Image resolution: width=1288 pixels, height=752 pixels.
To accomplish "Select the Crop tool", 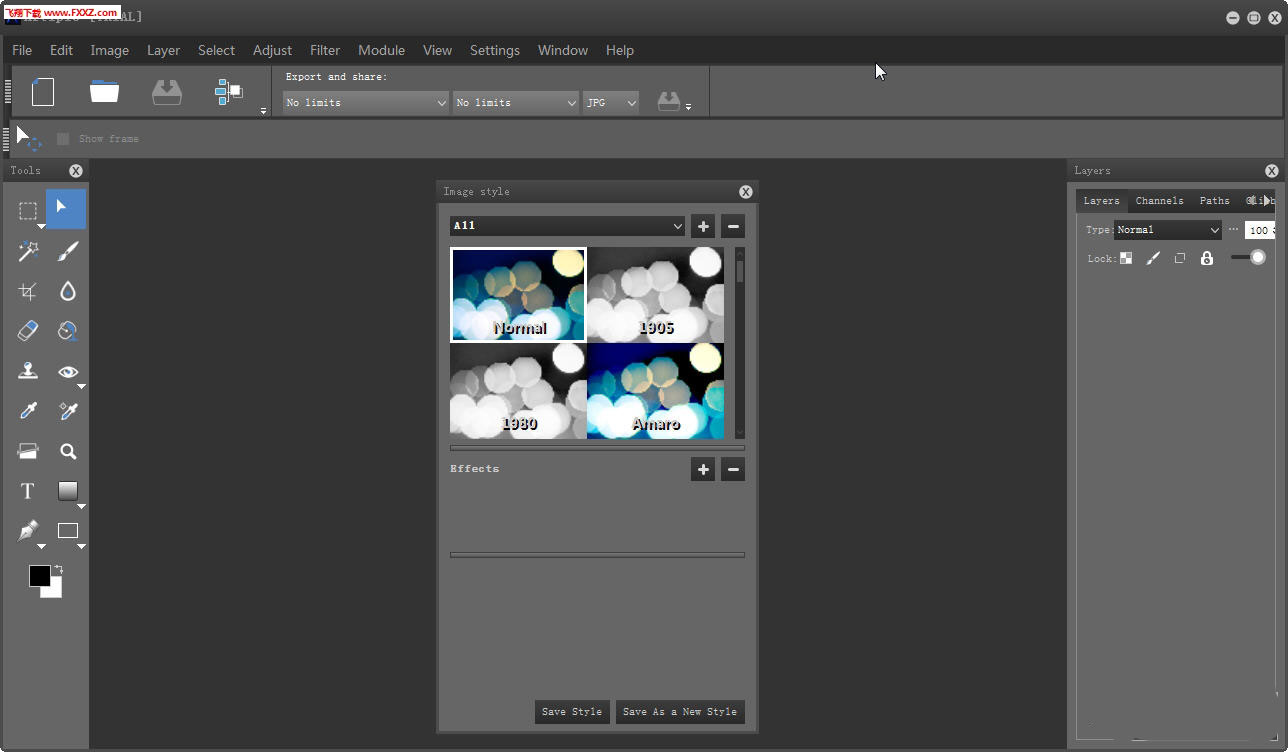I will [28, 291].
